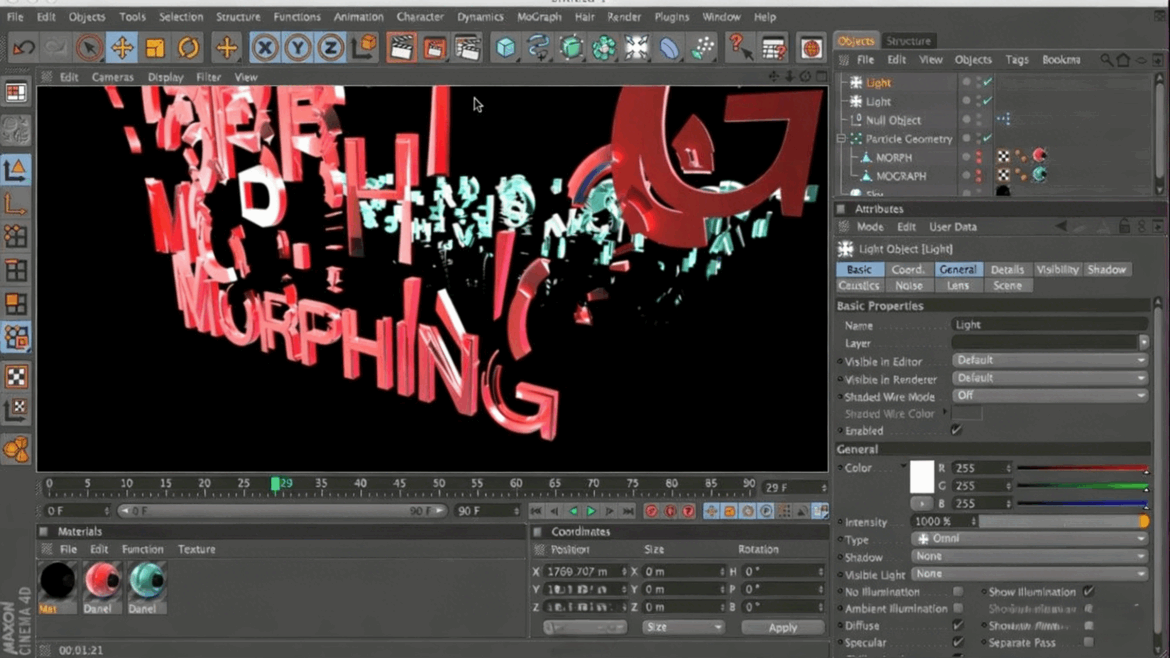This screenshot has width=1170, height=658.
Task: Open the Shadow dropdown set to None
Action: (x=1030, y=556)
